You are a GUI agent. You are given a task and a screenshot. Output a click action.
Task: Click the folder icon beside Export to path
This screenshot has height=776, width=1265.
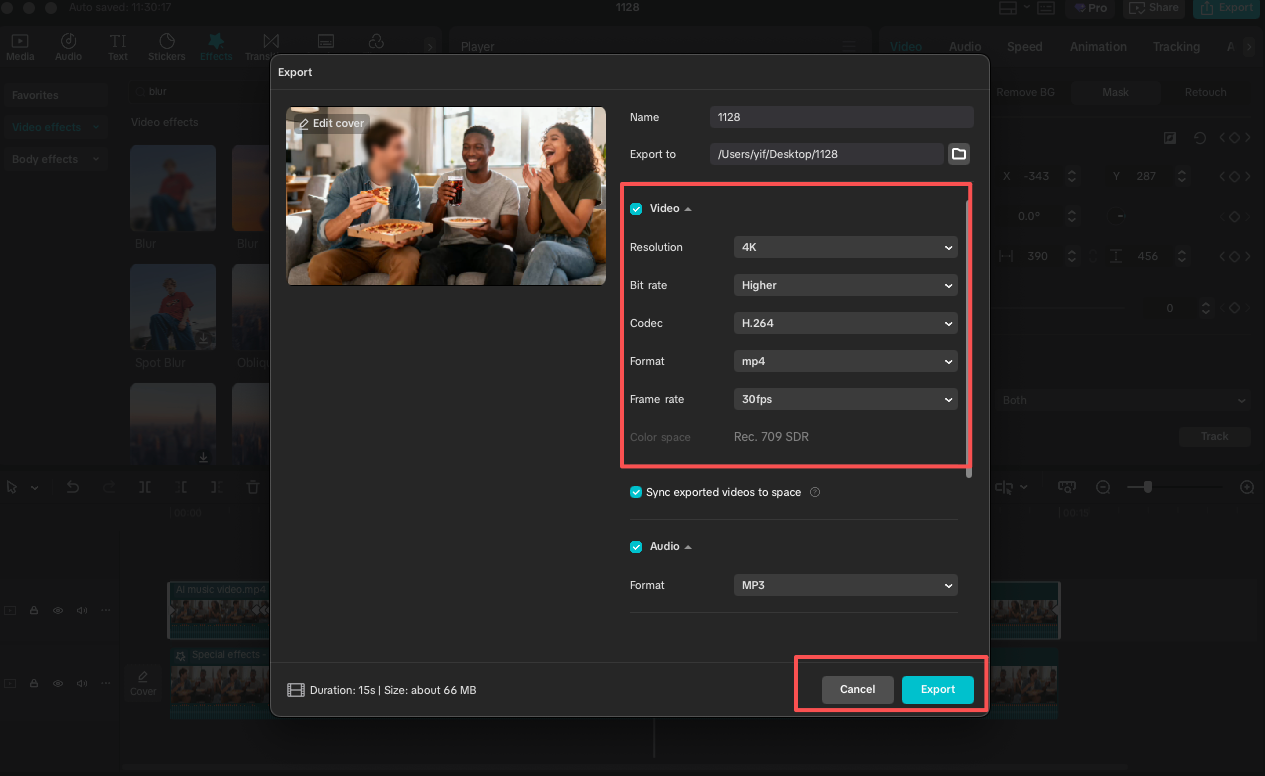tap(959, 154)
